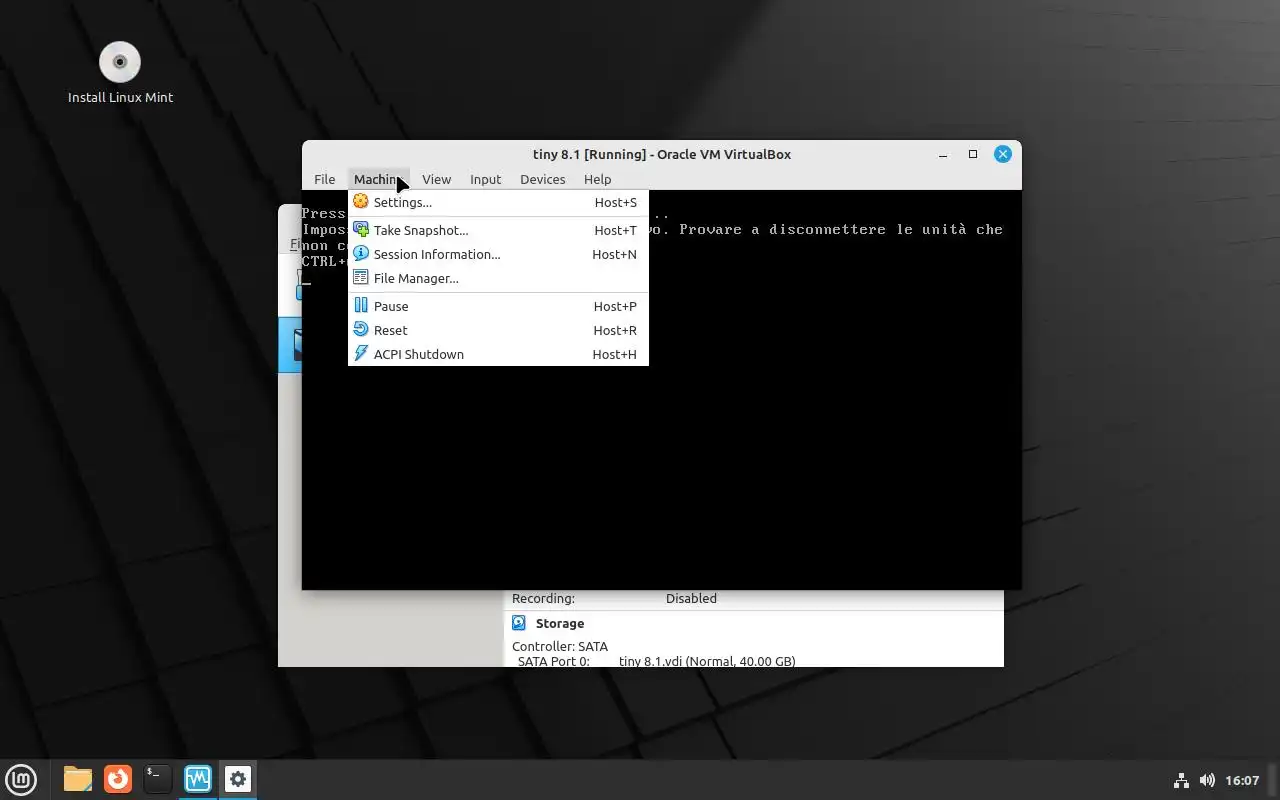Open Settings from the Machine menu
The image size is (1280, 800).
point(498,202)
